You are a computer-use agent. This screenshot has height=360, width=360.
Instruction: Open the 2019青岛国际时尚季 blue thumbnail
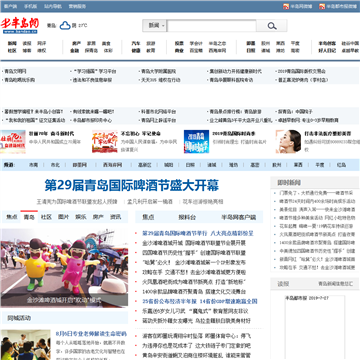tap(196, 142)
